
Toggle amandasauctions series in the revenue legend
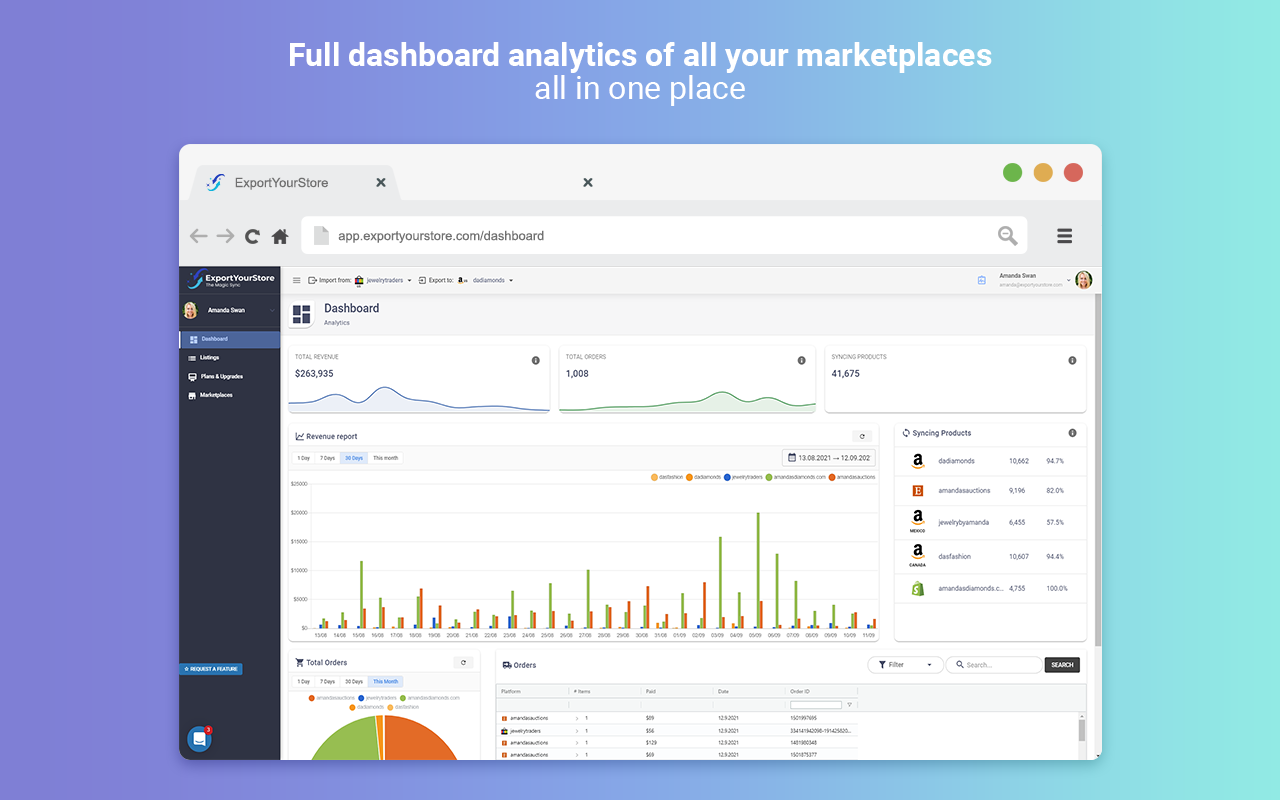tap(853, 478)
